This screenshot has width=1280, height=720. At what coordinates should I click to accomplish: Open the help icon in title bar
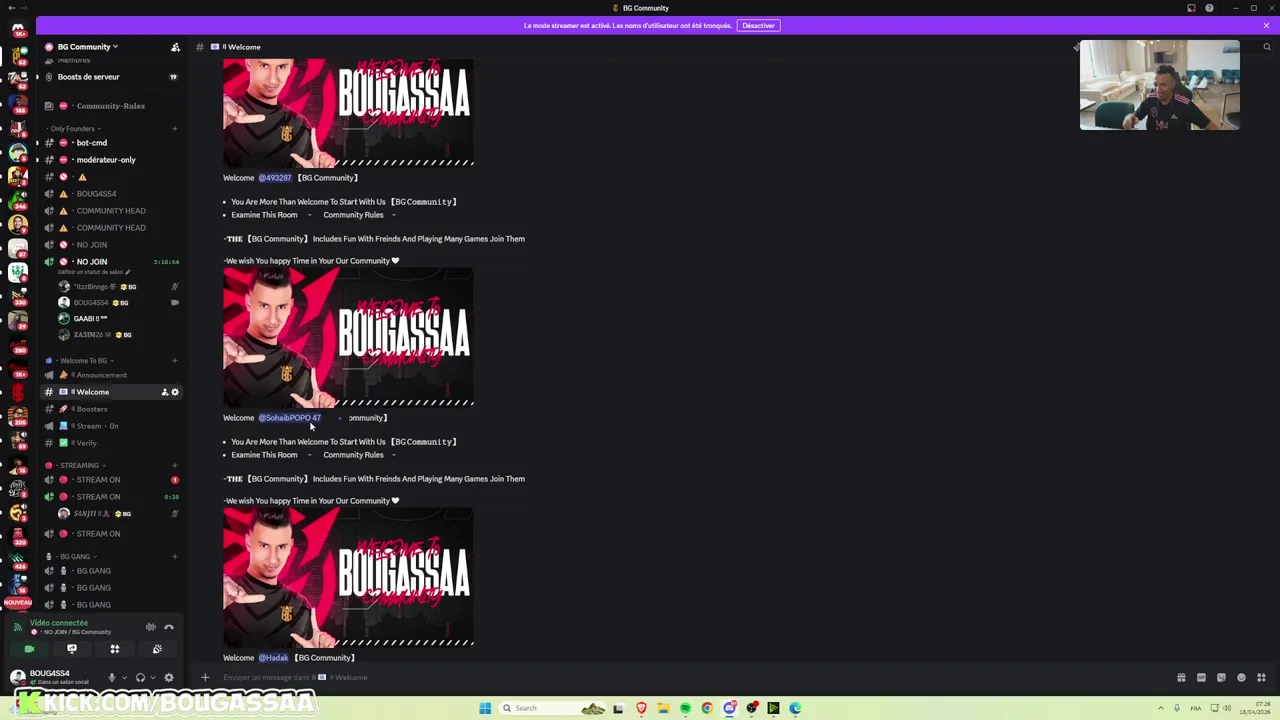(1209, 8)
